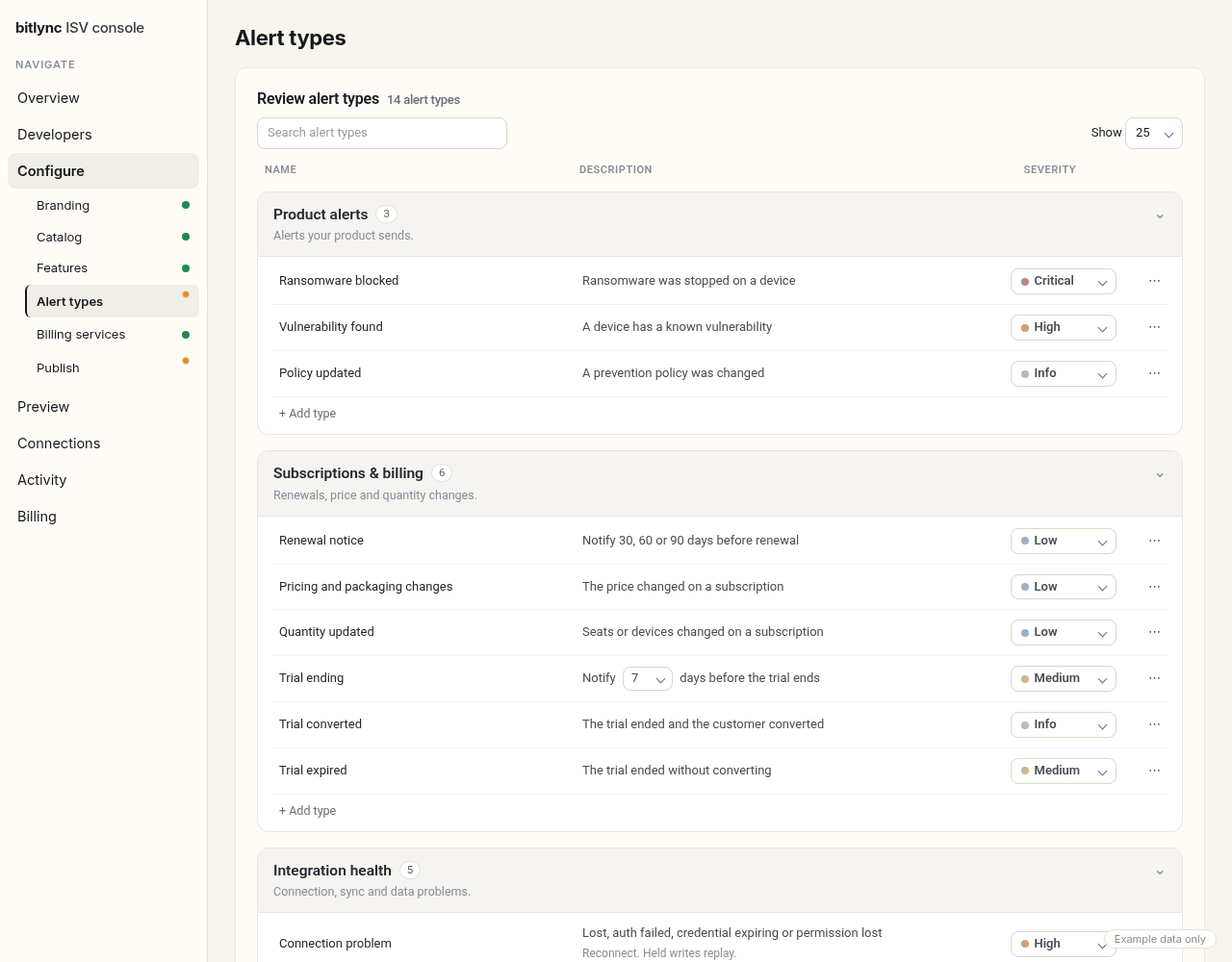Open more options for Pricing and packaging changes
1232x962 pixels.
[1154, 587]
